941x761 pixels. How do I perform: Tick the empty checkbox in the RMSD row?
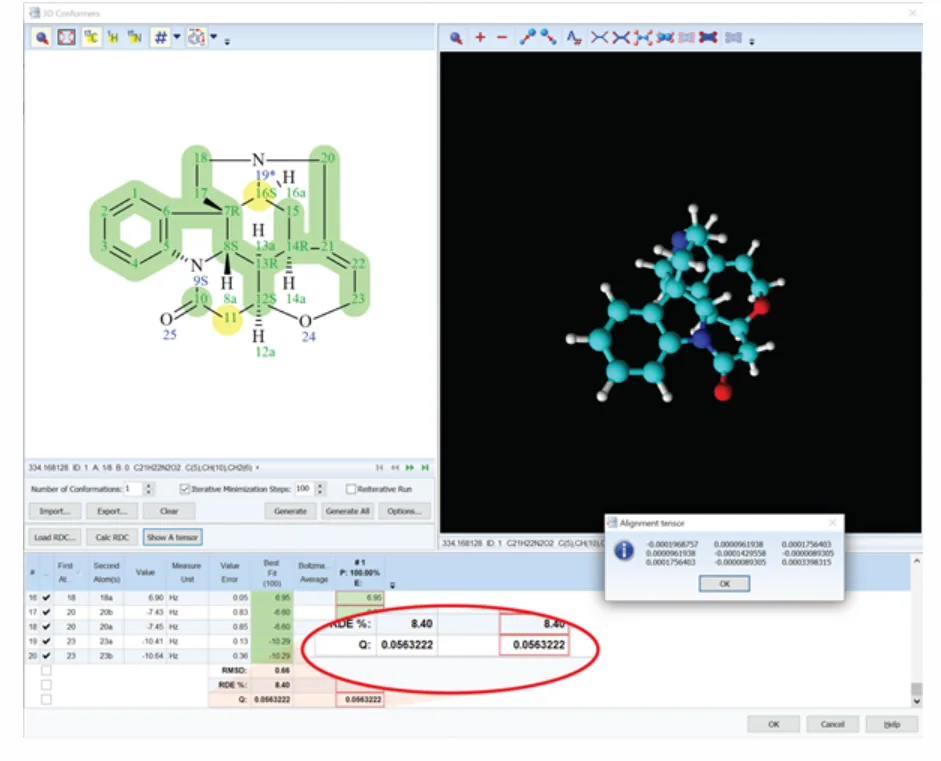pos(46,670)
